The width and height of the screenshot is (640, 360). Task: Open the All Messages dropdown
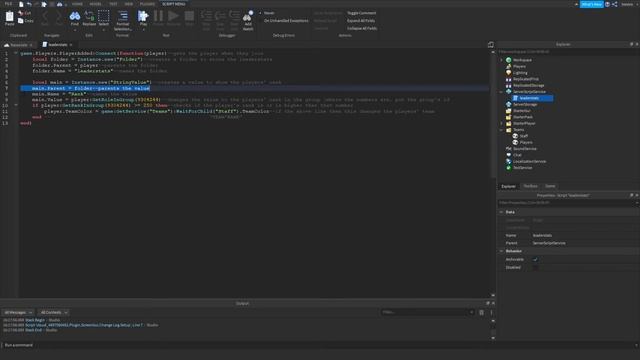[x=18, y=312]
